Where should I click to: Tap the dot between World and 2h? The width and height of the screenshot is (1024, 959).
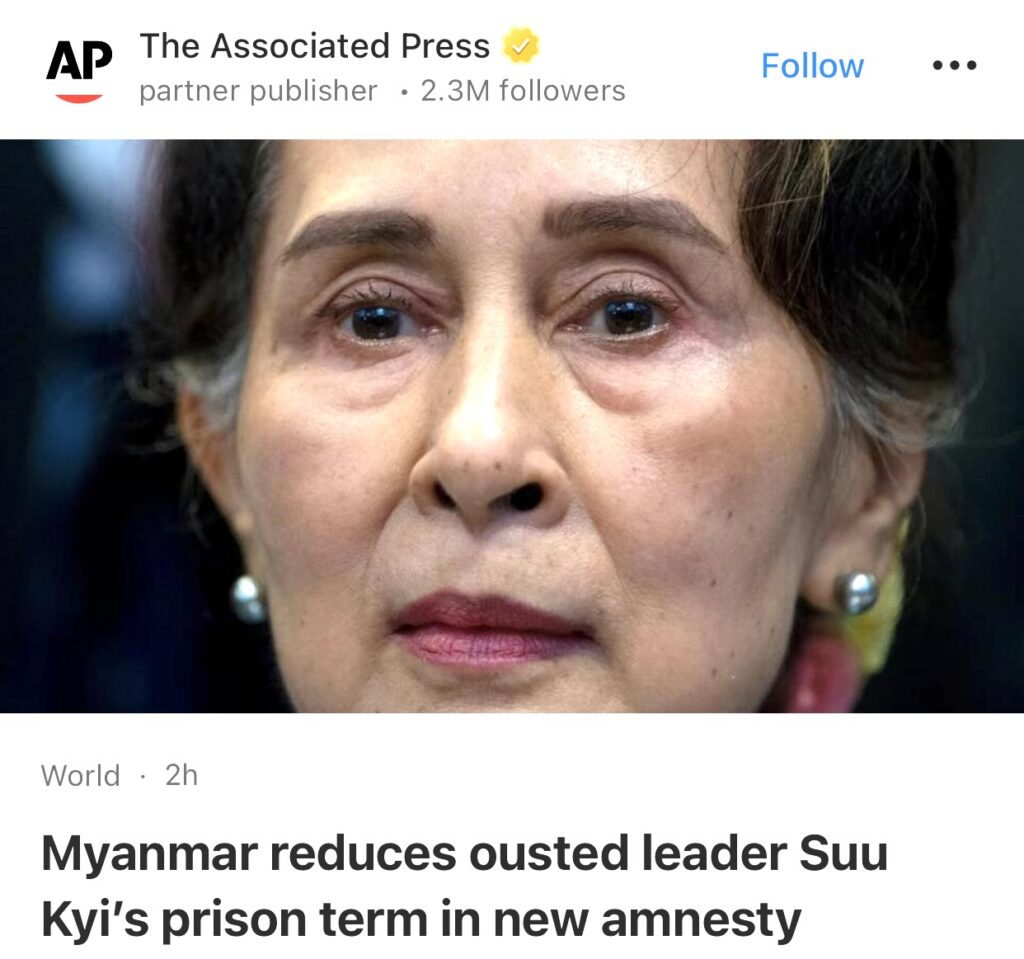point(143,776)
